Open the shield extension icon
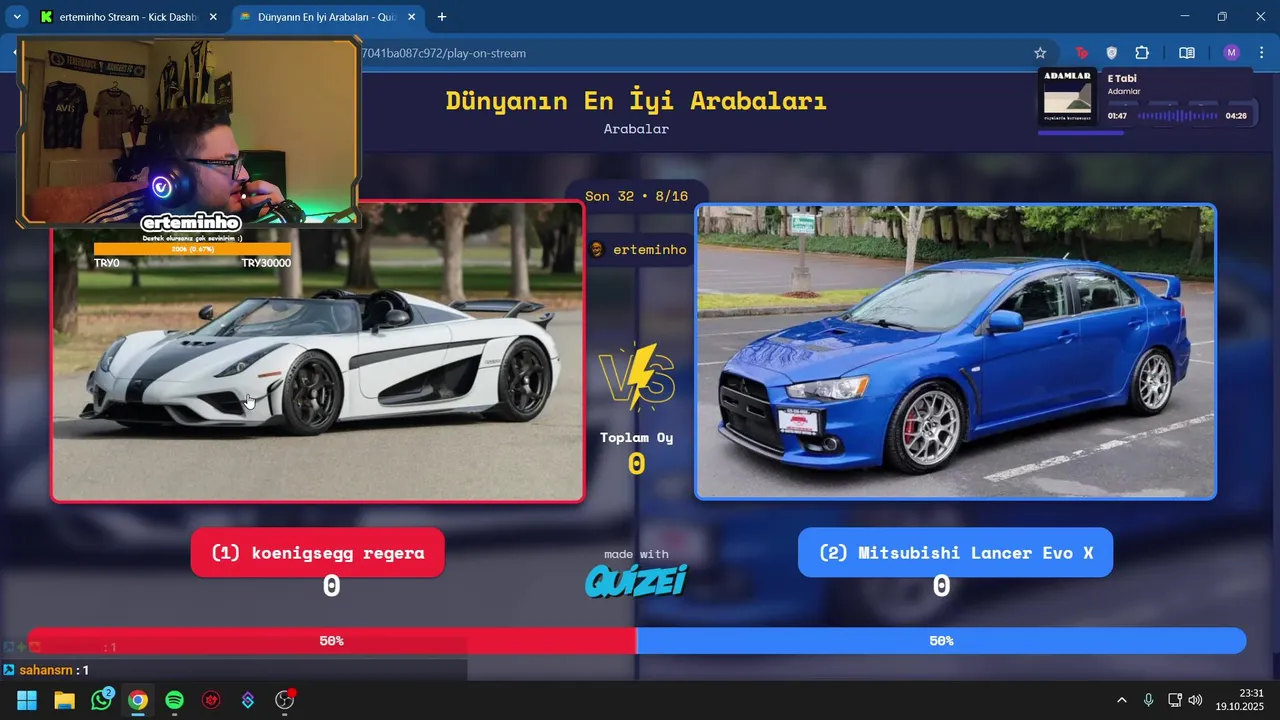 [x=1112, y=53]
